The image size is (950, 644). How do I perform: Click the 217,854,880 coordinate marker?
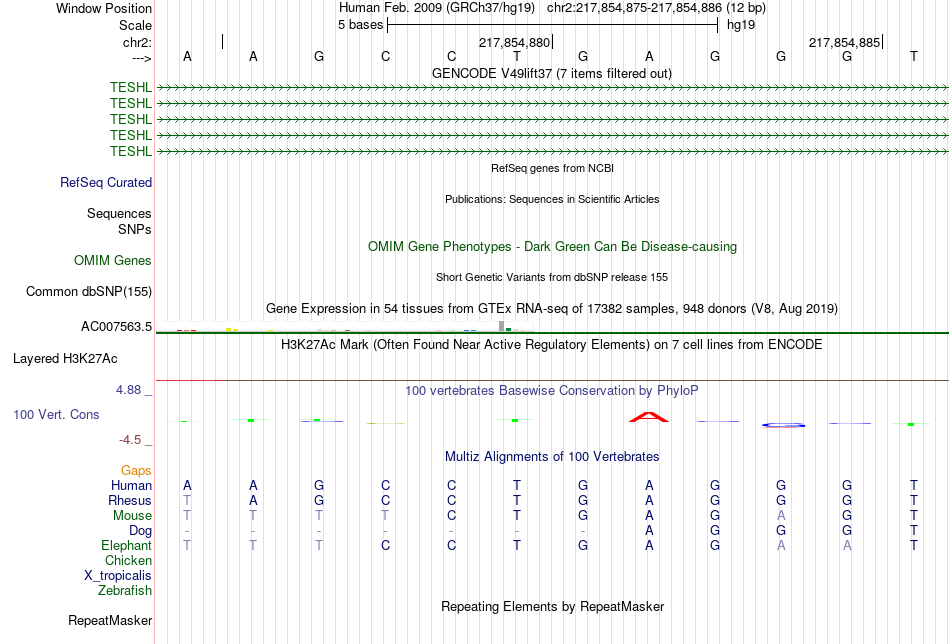pos(514,42)
